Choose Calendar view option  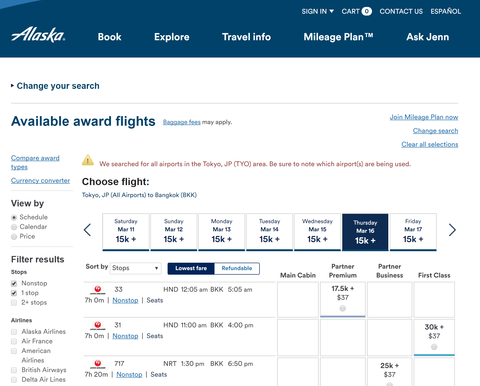tap(14, 227)
